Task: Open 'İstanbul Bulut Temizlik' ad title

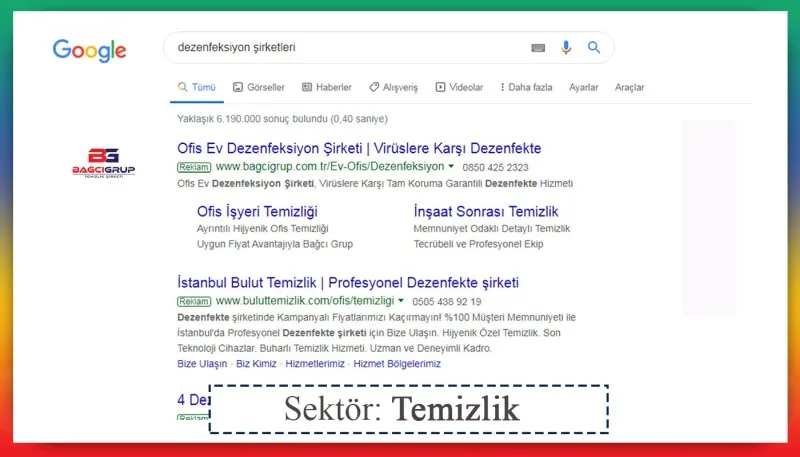Action: tap(348, 283)
